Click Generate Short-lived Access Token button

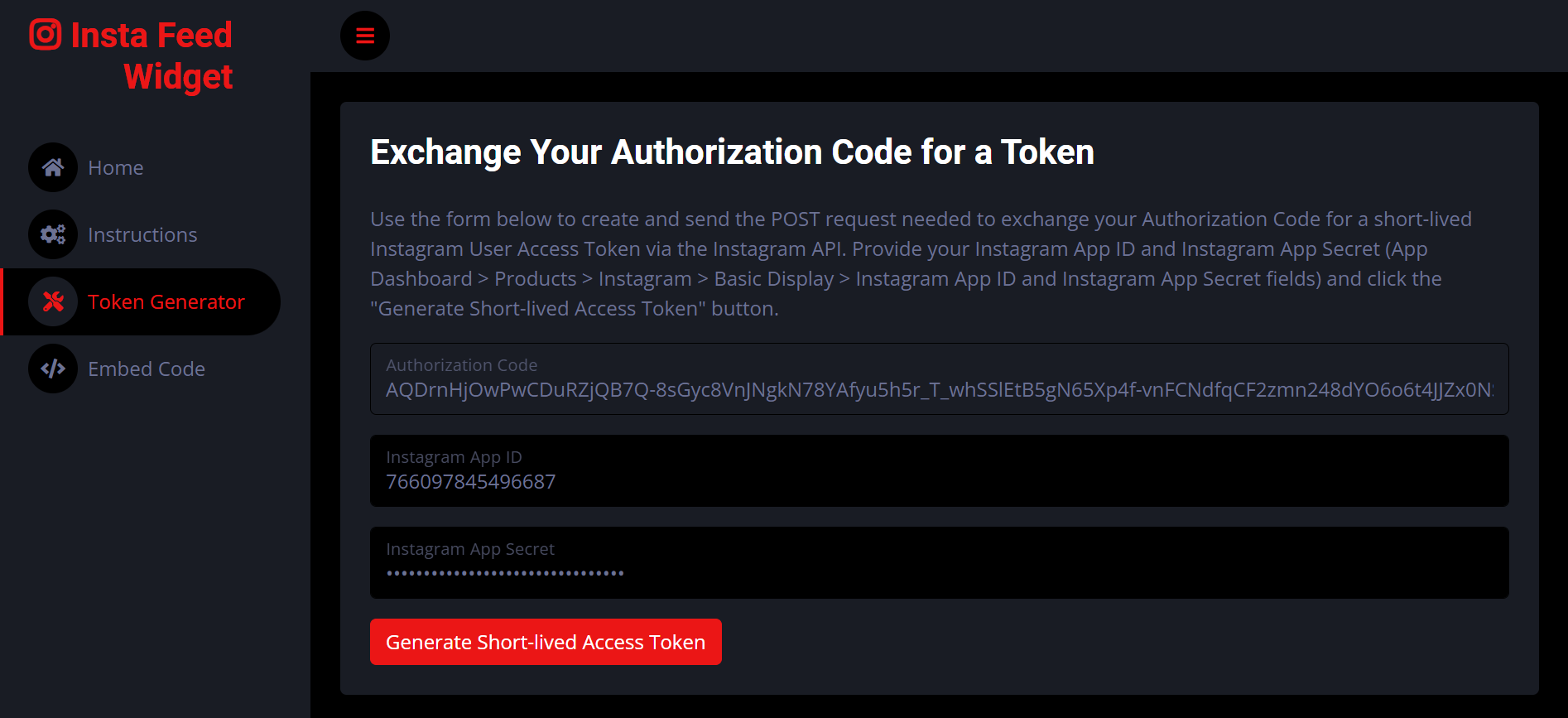pyautogui.click(x=546, y=642)
